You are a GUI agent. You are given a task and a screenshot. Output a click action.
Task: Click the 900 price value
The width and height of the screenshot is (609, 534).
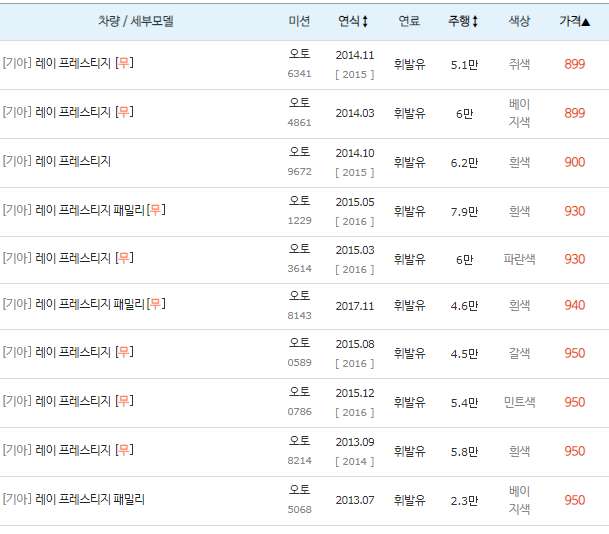click(x=574, y=162)
